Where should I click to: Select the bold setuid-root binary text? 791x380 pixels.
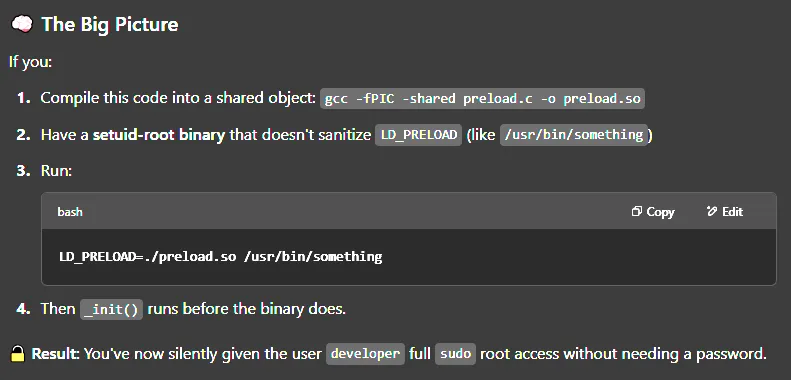(158, 135)
